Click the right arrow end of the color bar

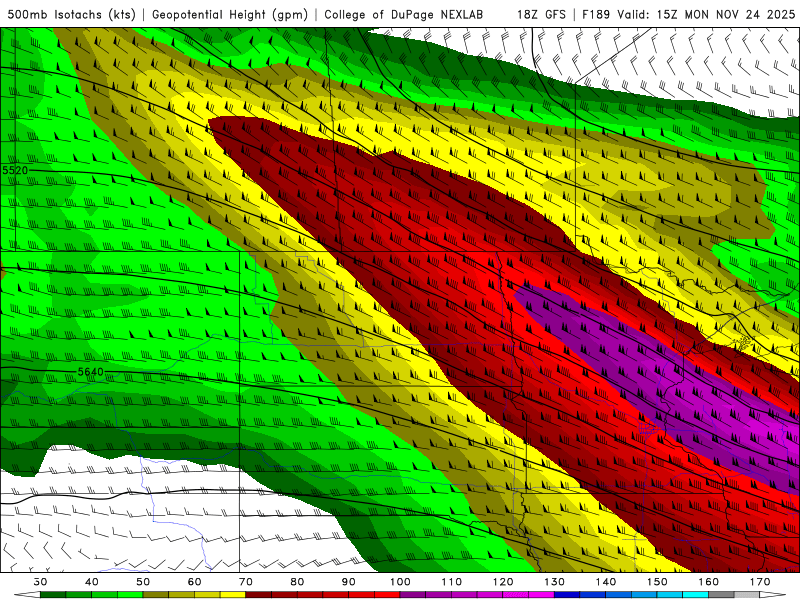(773, 595)
